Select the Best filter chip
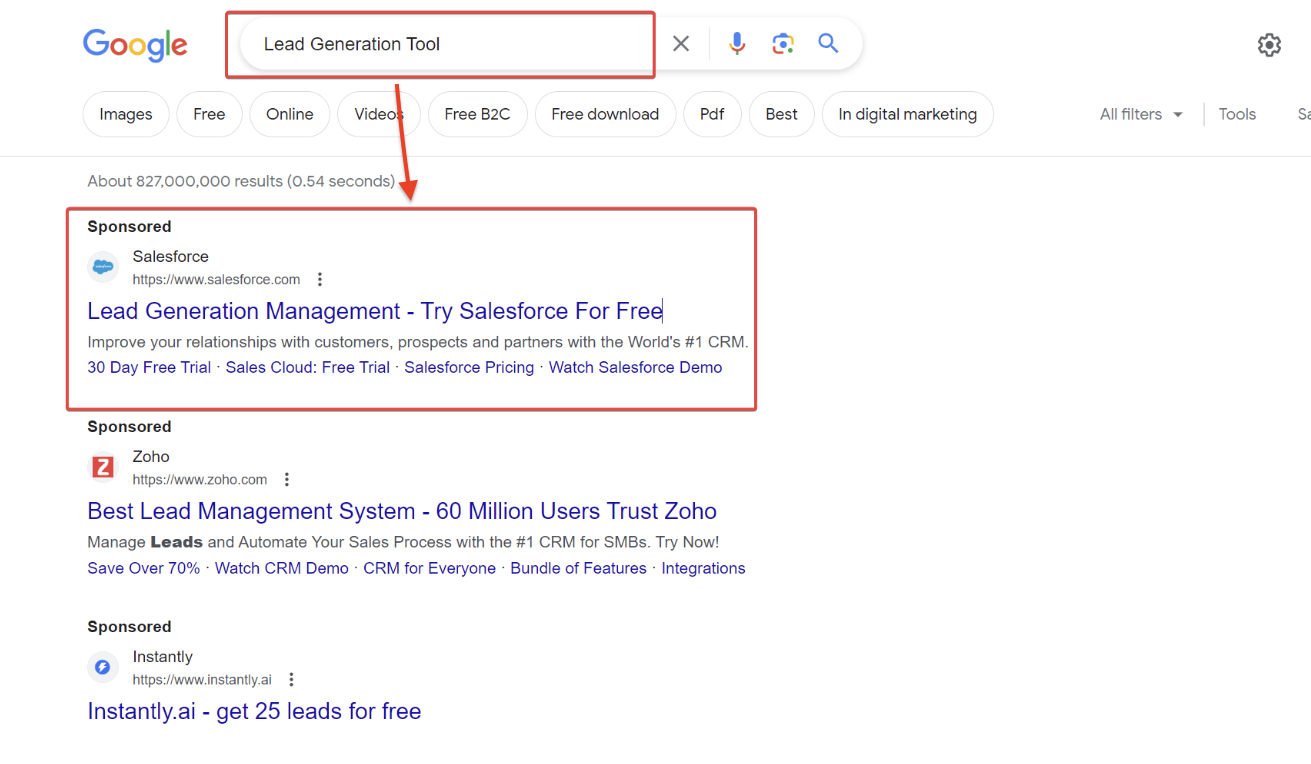This screenshot has height=764, width=1311. 782,114
